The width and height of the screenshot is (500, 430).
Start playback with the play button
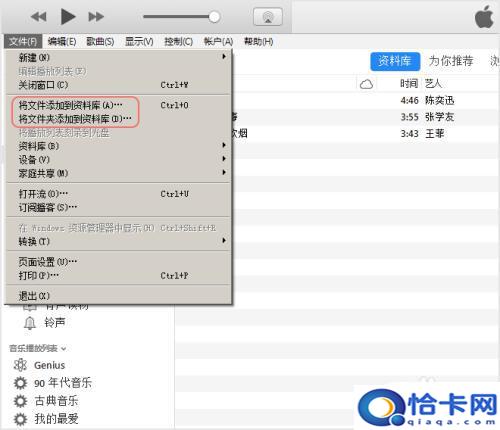pos(68,17)
